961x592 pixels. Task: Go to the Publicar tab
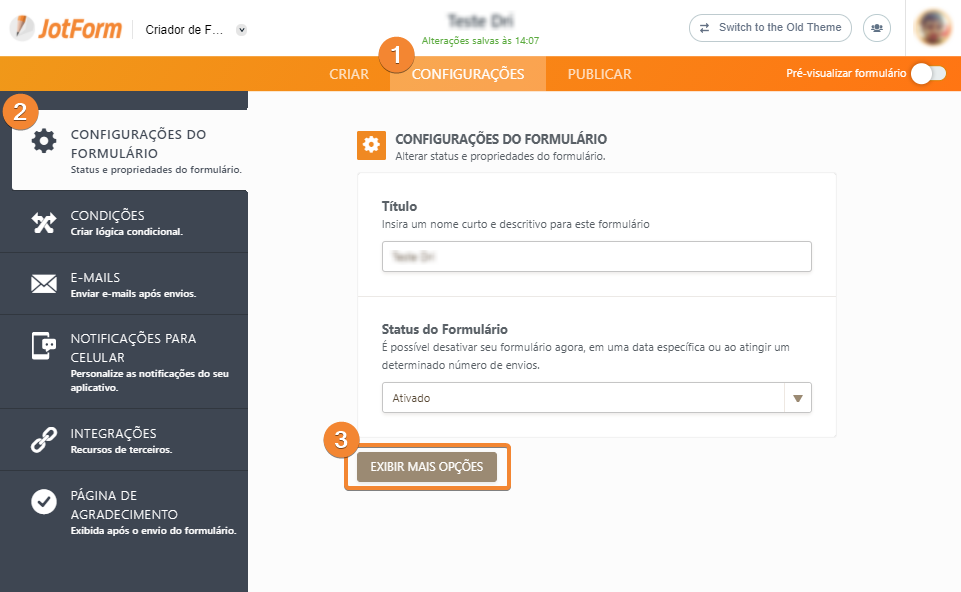[599, 74]
